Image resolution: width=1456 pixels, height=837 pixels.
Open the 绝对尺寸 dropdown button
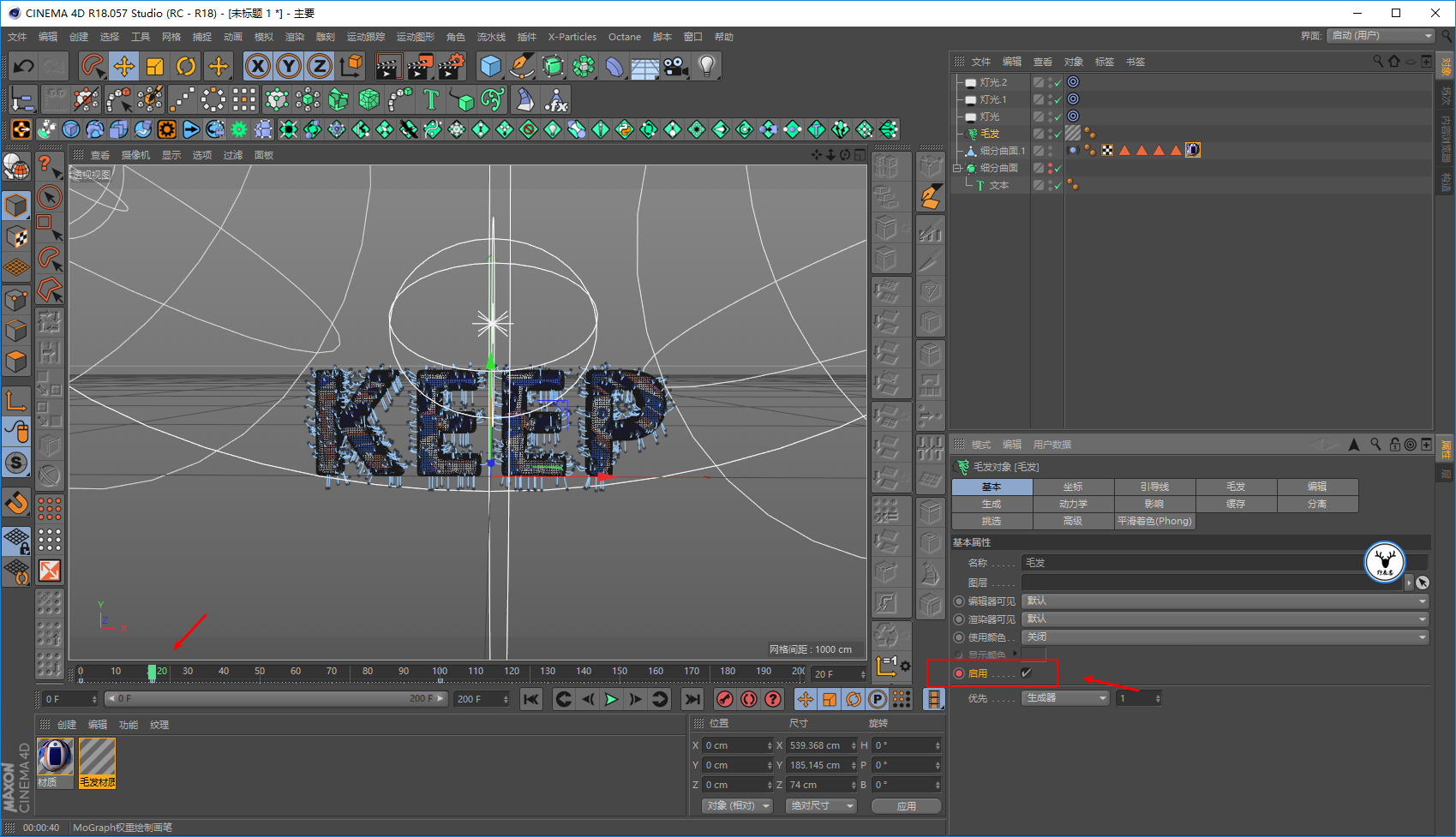(821, 806)
